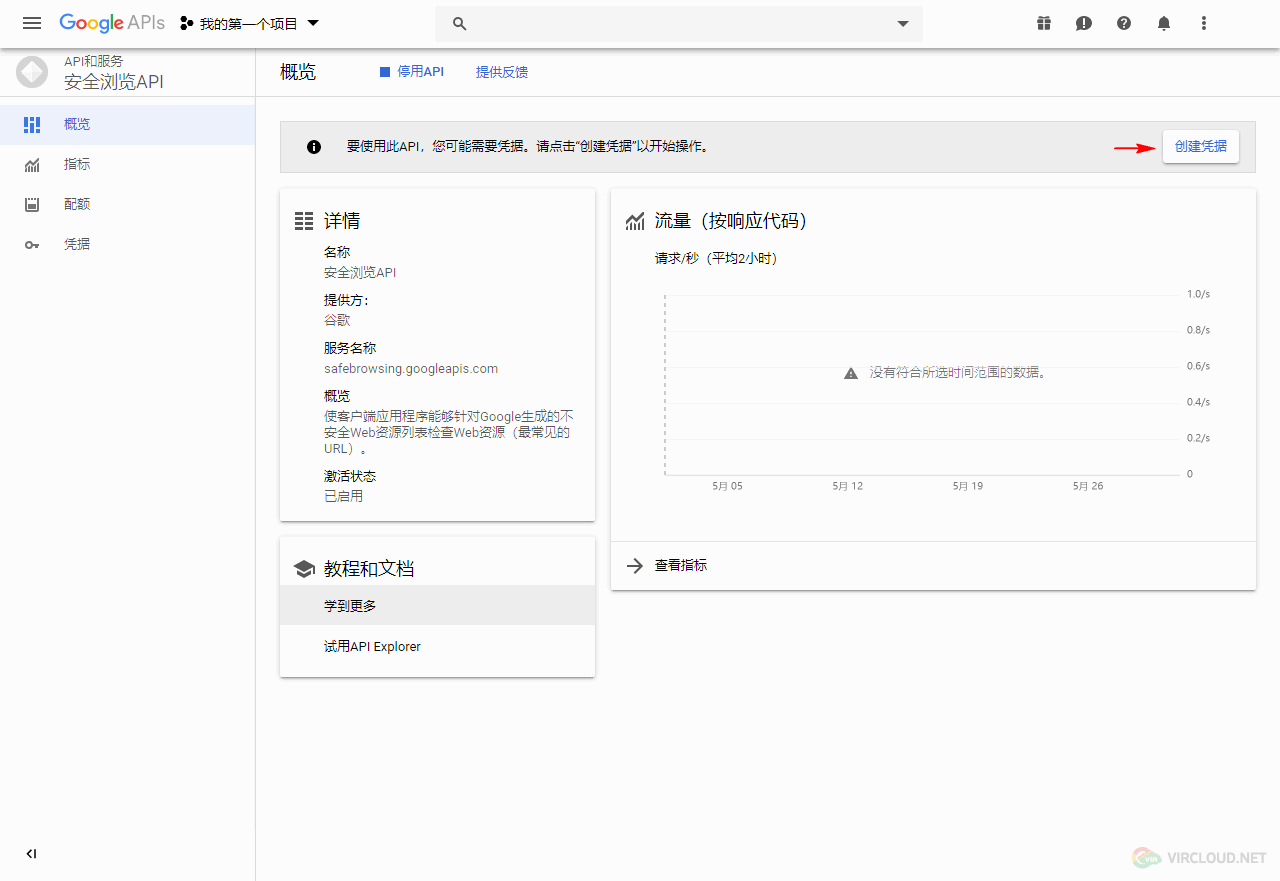Click the Google APIs logo
The image size is (1280, 881).
112,23
